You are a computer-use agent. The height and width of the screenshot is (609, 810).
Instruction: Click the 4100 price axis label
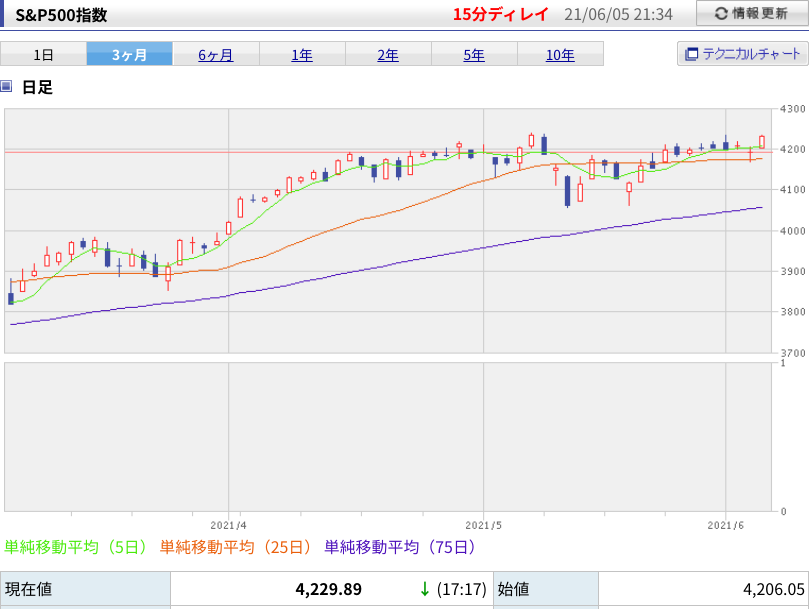[x=792, y=190]
